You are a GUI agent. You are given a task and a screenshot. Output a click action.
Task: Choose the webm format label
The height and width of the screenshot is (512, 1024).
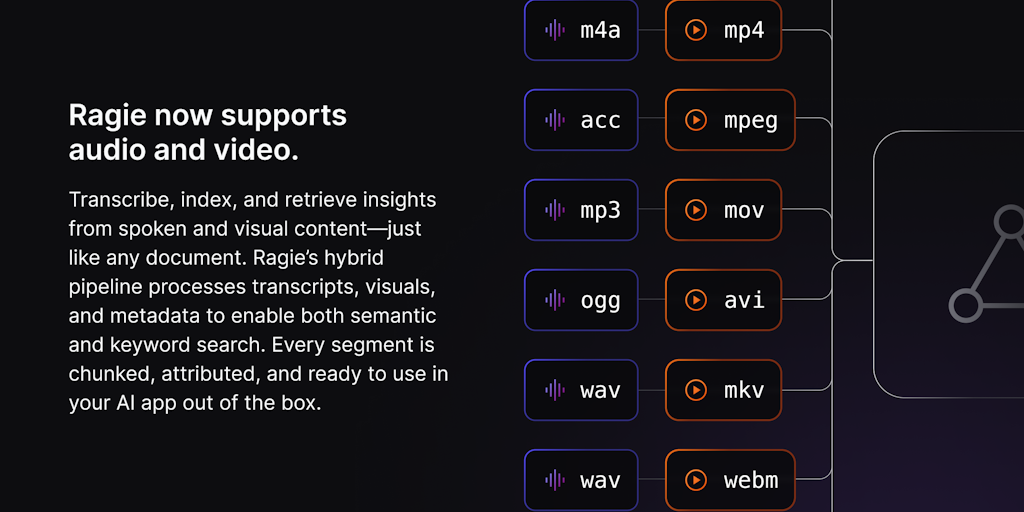pos(751,480)
